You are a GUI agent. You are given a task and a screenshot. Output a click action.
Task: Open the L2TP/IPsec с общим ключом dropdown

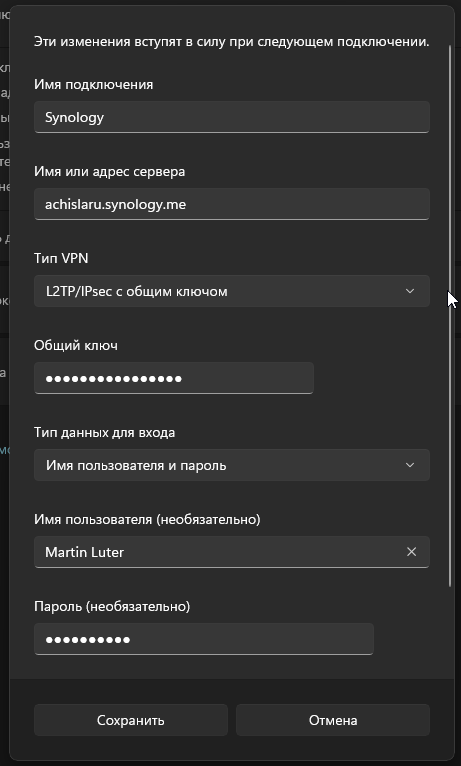coord(232,291)
